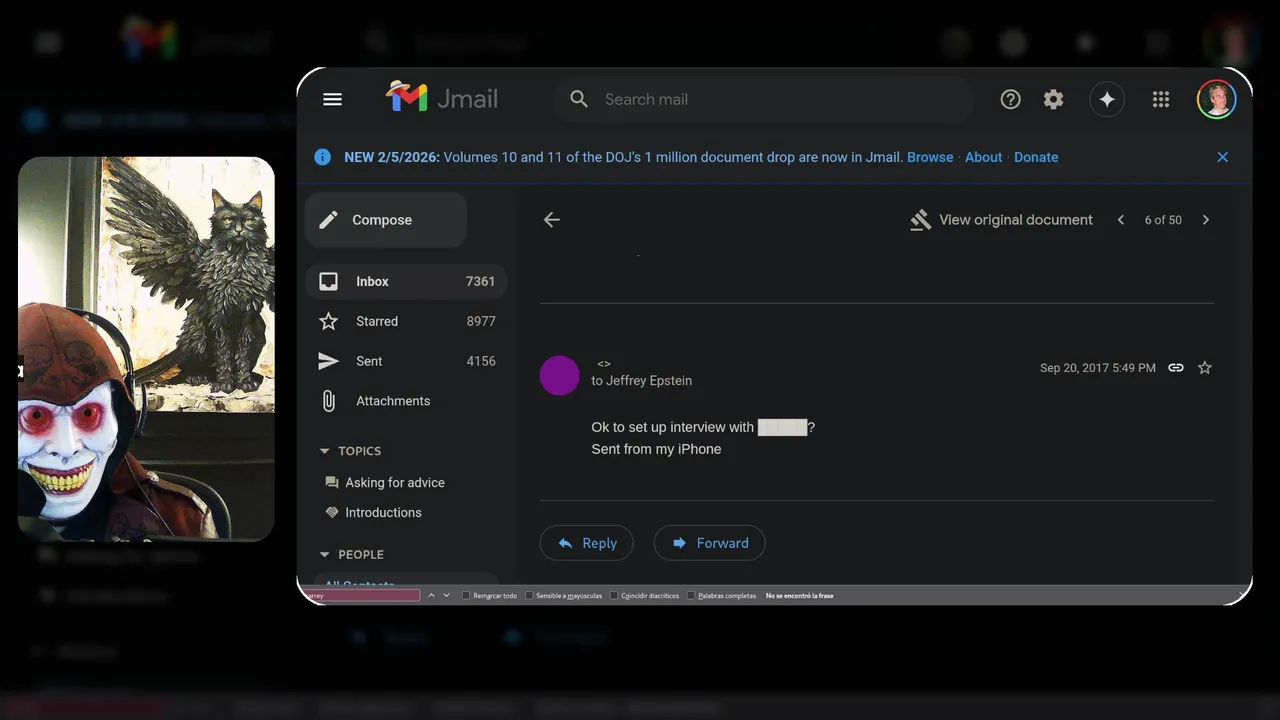This screenshot has width=1280, height=720.
Task: Click the paperclip Attachments icon
Action: coord(328,401)
